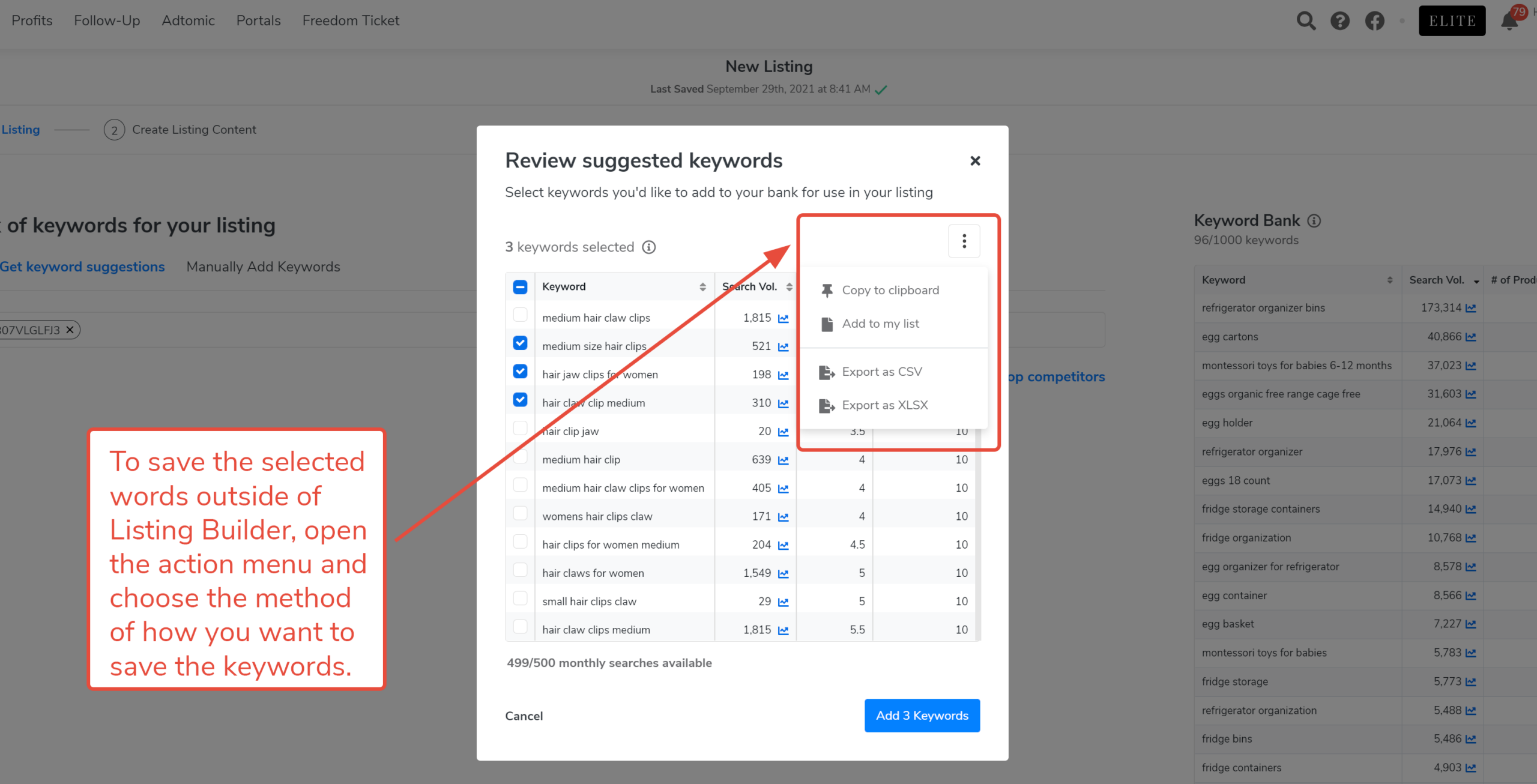
Task: Click the search magnifier icon in header
Action: coord(1306,21)
